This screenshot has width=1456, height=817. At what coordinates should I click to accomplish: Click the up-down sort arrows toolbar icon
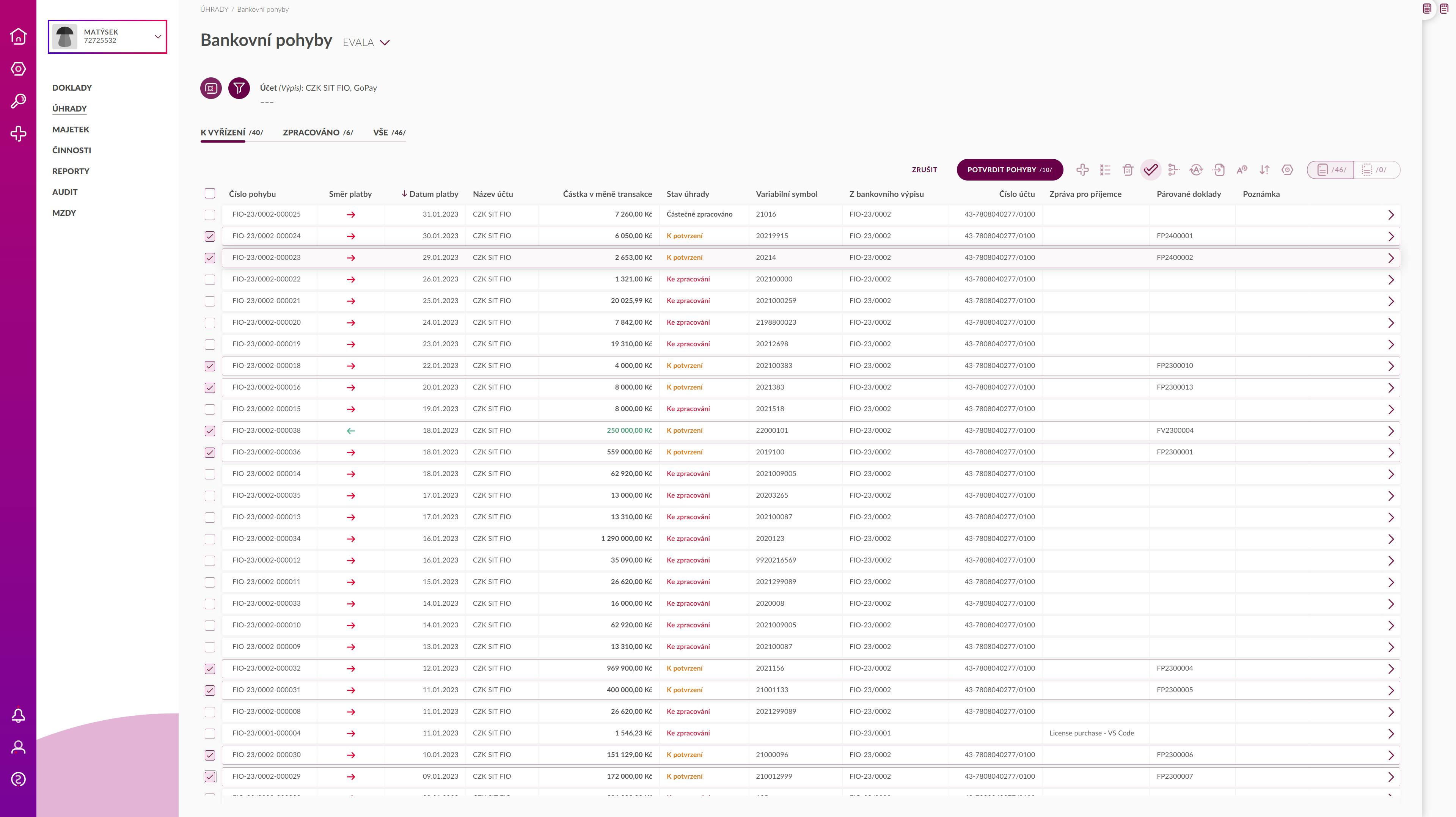(x=1264, y=170)
